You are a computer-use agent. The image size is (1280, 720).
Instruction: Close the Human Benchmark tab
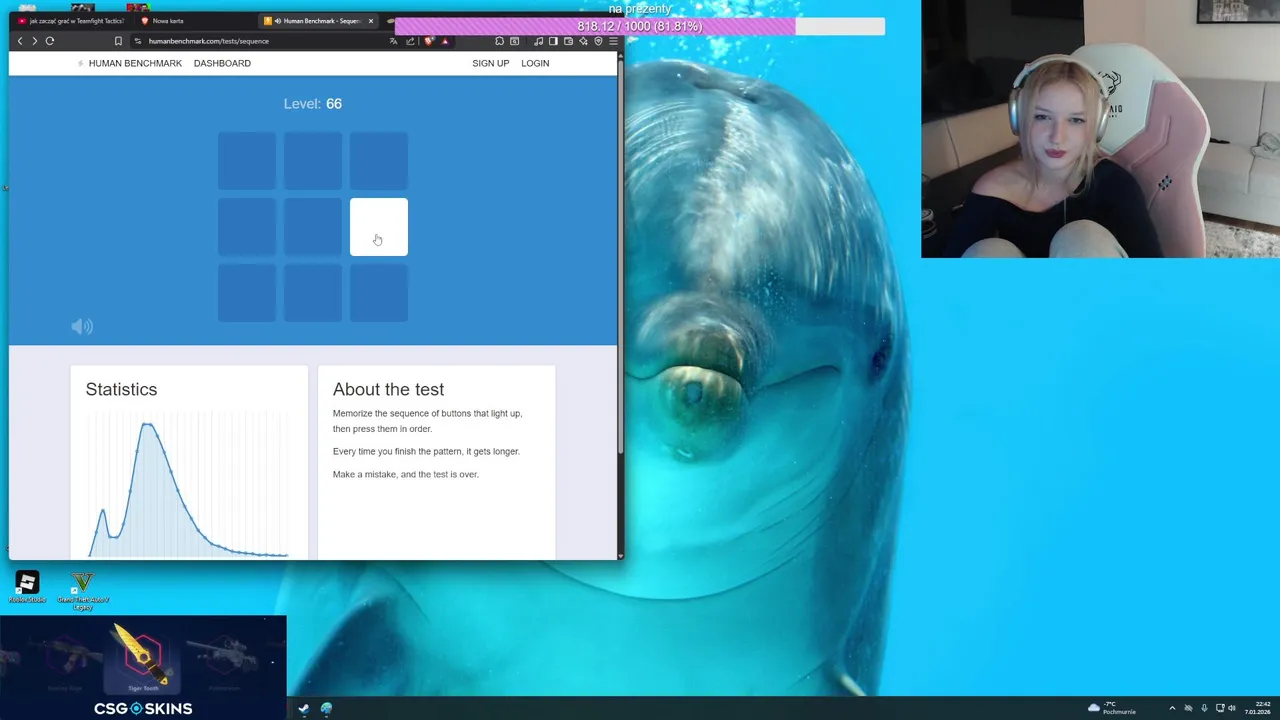pos(371,20)
